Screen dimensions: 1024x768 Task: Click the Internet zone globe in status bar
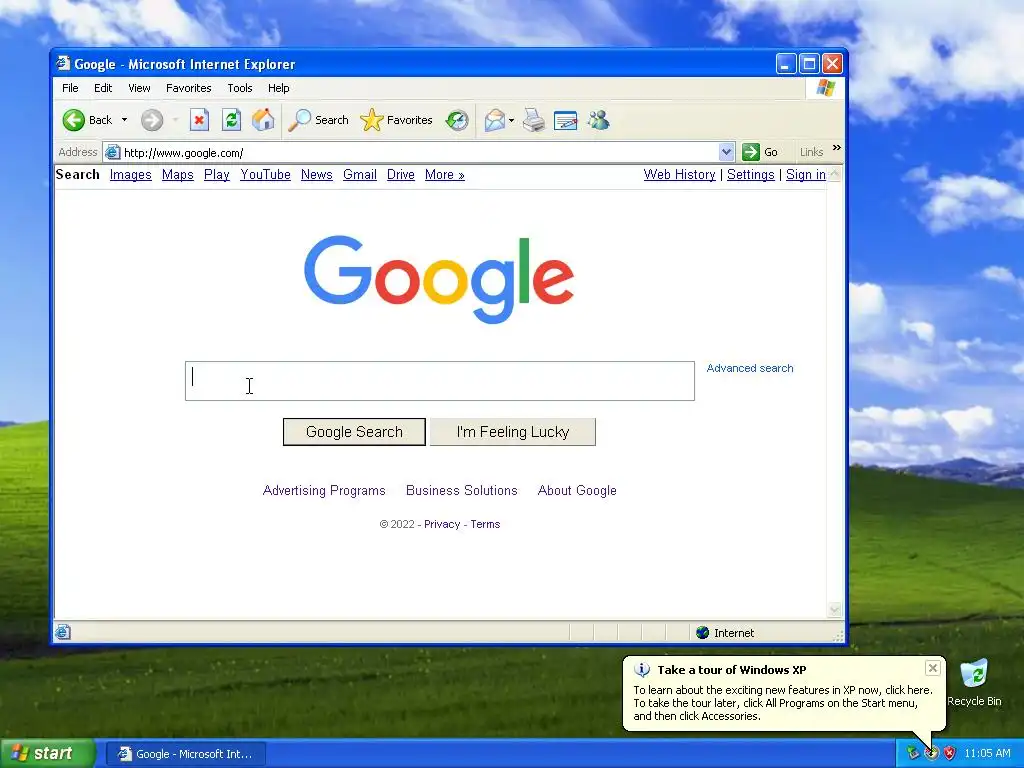pyautogui.click(x=703, y=632)
